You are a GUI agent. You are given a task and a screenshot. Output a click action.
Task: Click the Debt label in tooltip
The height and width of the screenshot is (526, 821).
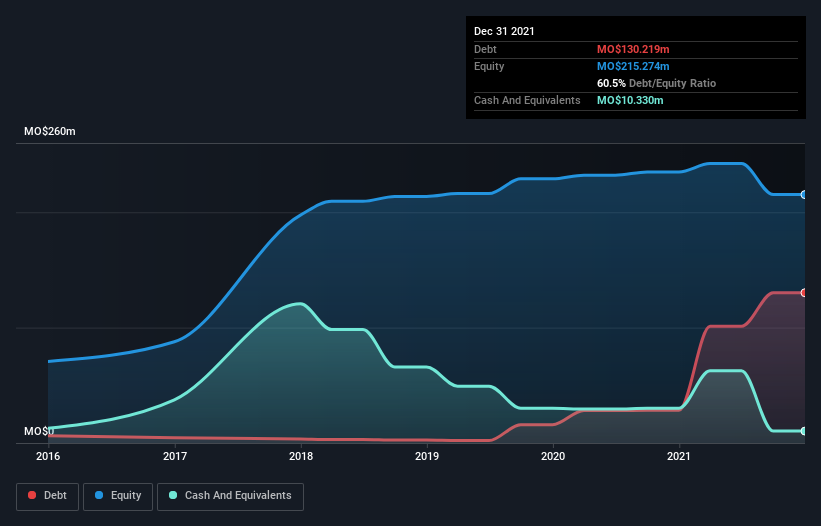click(x=485, y=49)
